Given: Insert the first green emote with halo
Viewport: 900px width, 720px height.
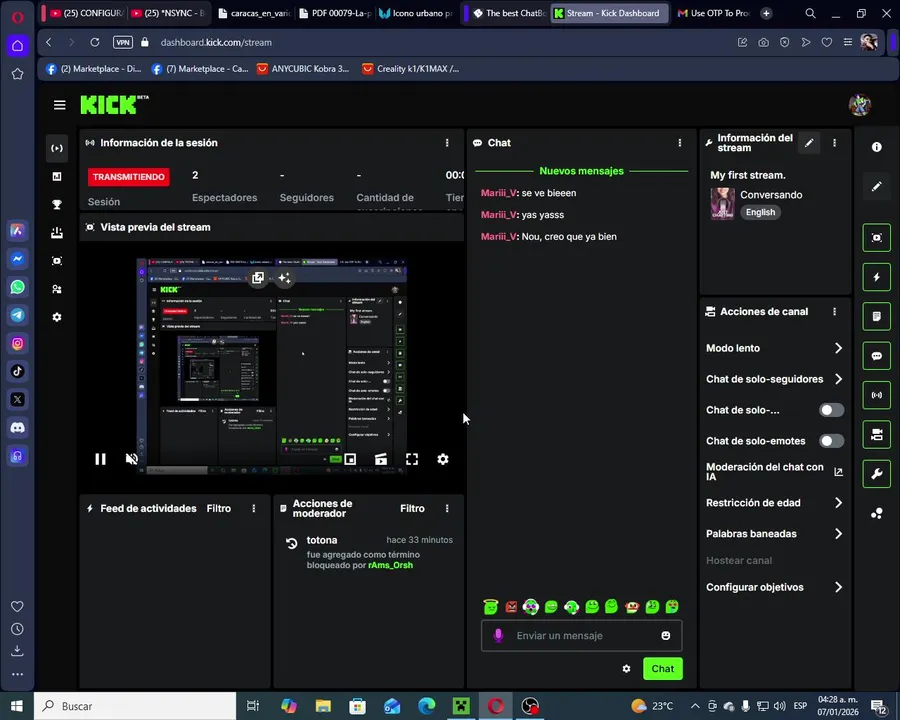Looking at the screenshot, I should pos(491,607).
